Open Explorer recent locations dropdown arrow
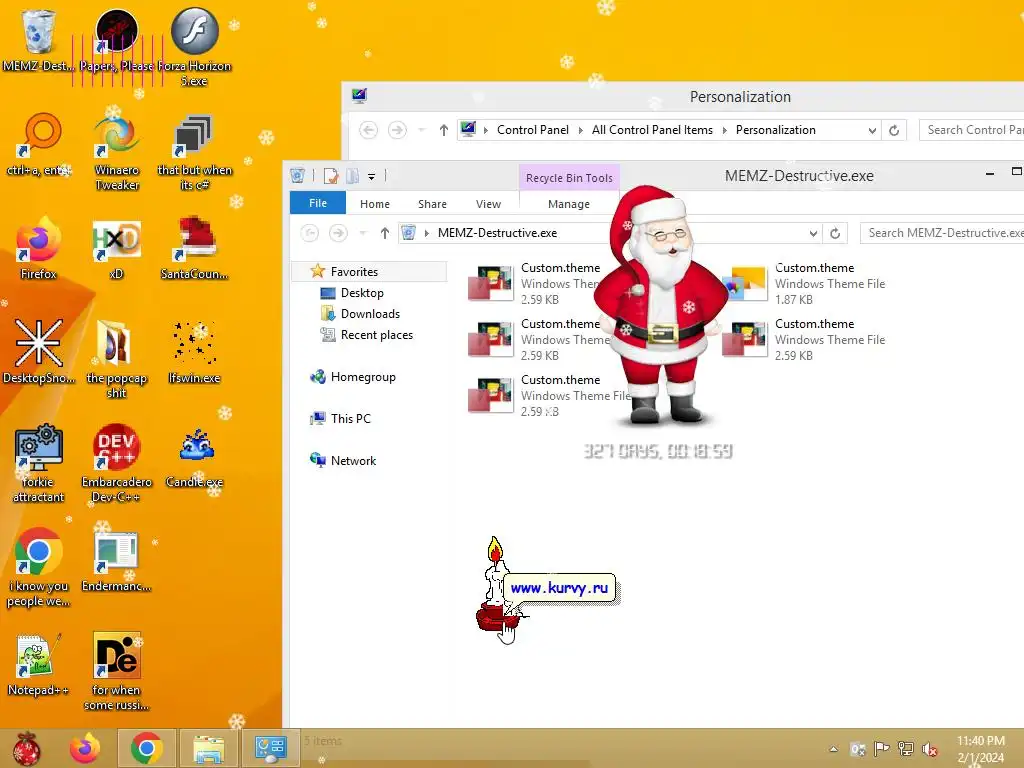Viewport: 1024px width, 768px height. click(363, 233)
